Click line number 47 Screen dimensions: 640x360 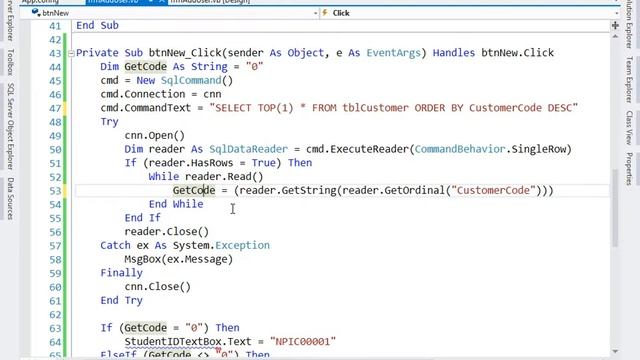click(x=55, y=109)
